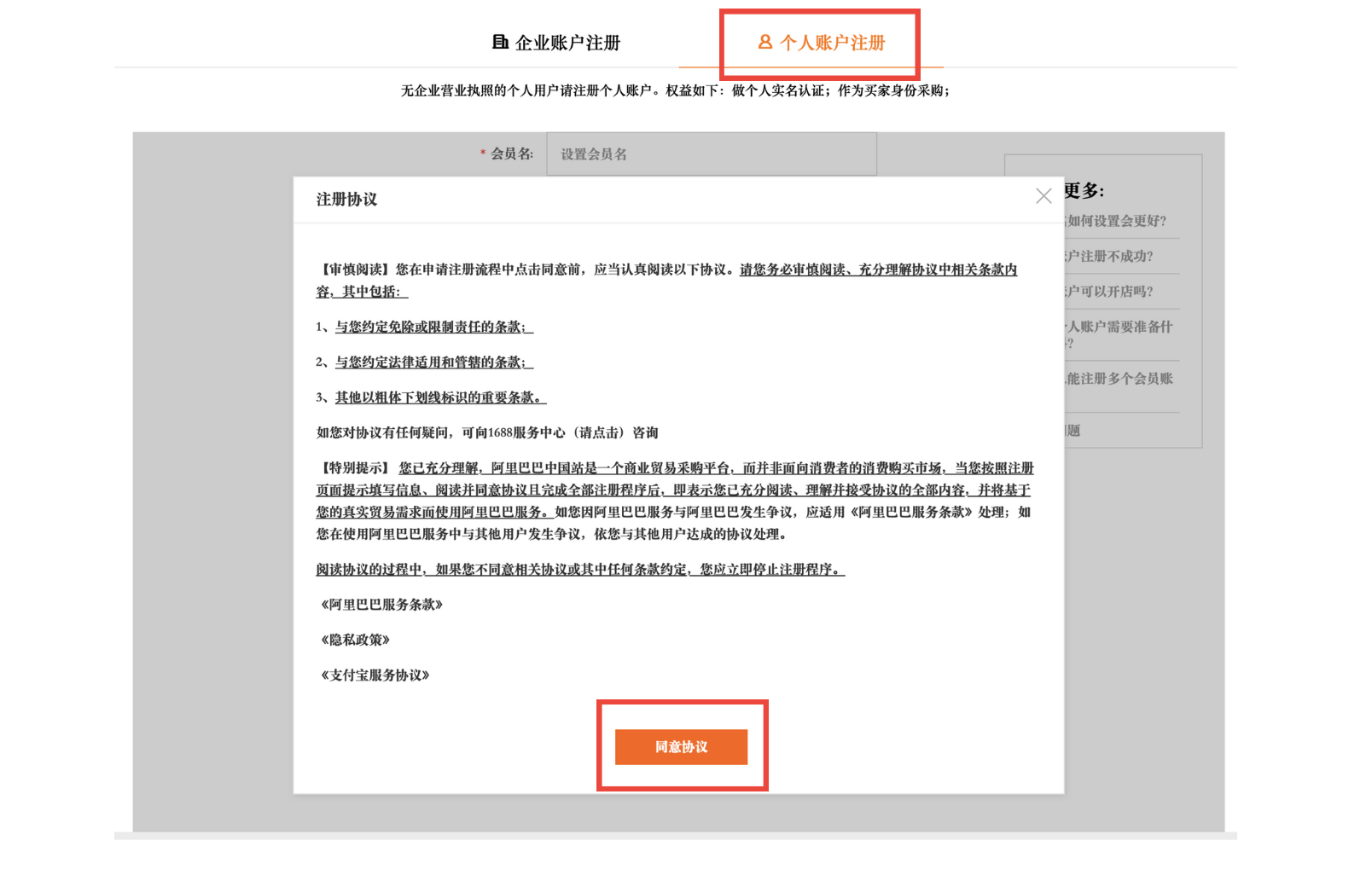This screenshot has width=1372, height=887.
Task: Click the 如您对协议有任何疑问 service center line
Action: pos(487,433)
